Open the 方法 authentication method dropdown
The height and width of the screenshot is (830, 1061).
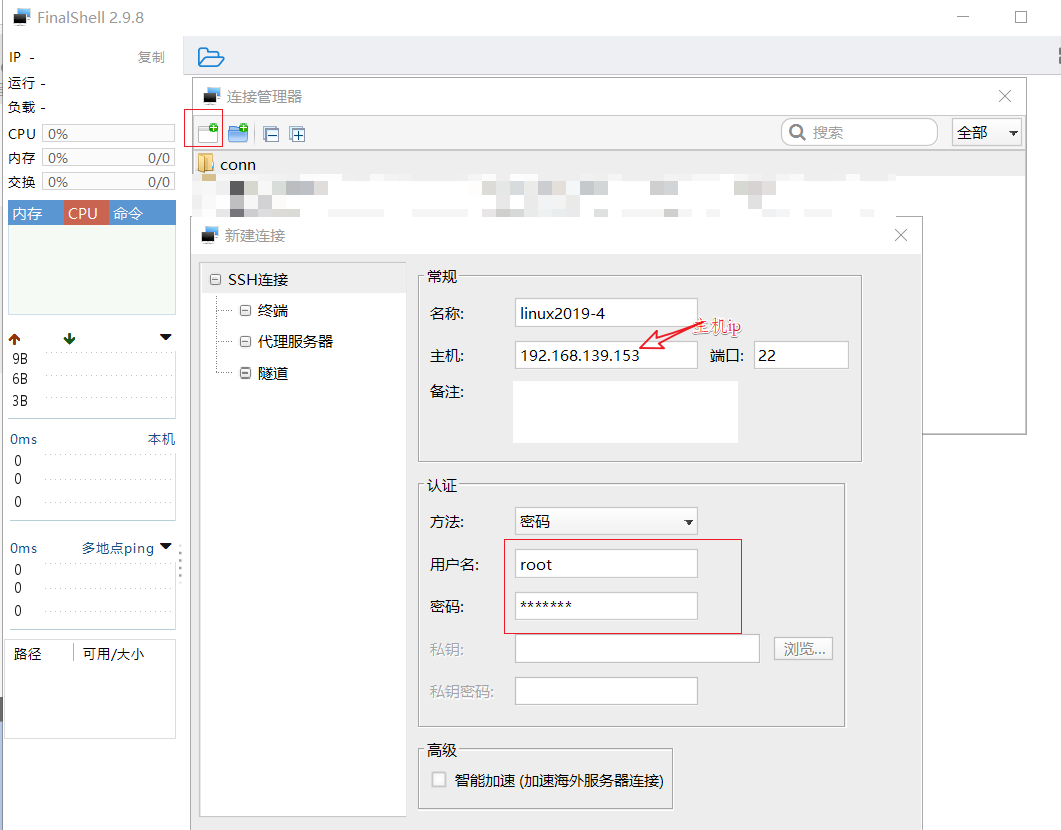point(606,522)
